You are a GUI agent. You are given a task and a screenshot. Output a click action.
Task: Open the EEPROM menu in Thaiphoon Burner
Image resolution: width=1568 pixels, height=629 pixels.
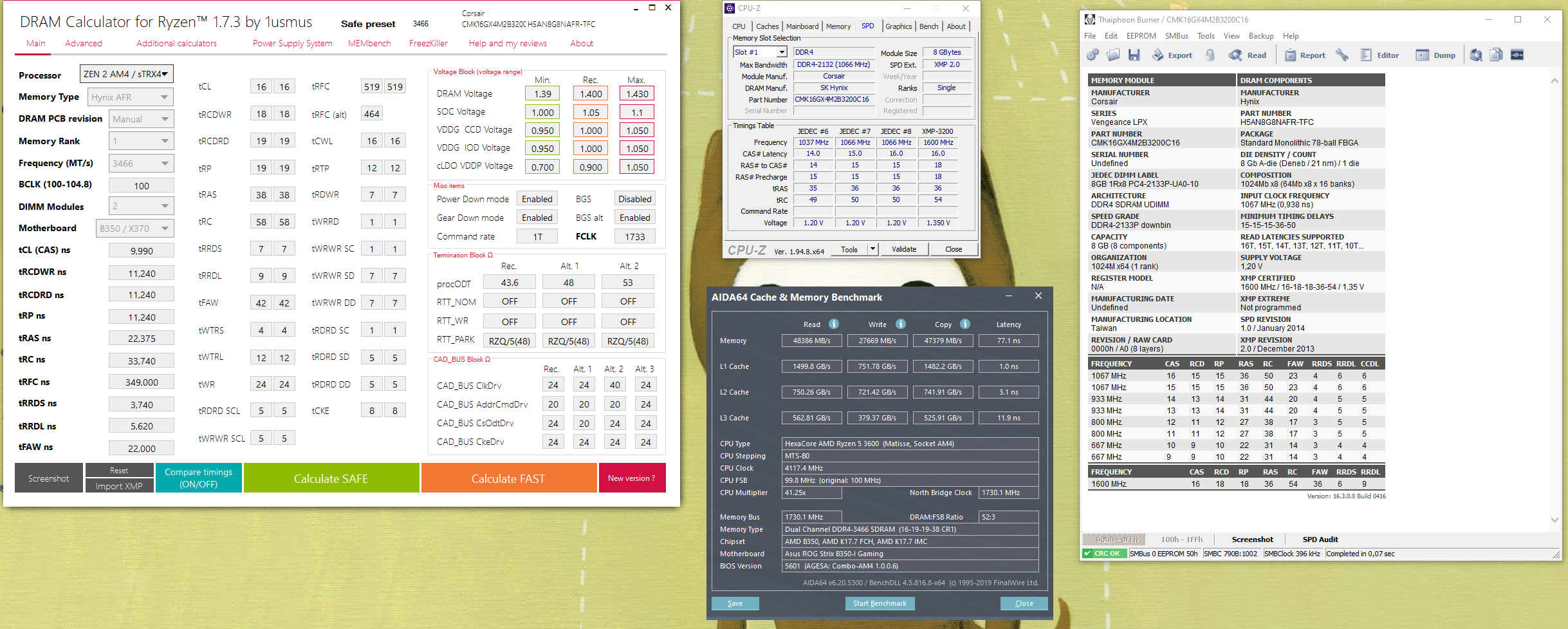coord(1141,36)
